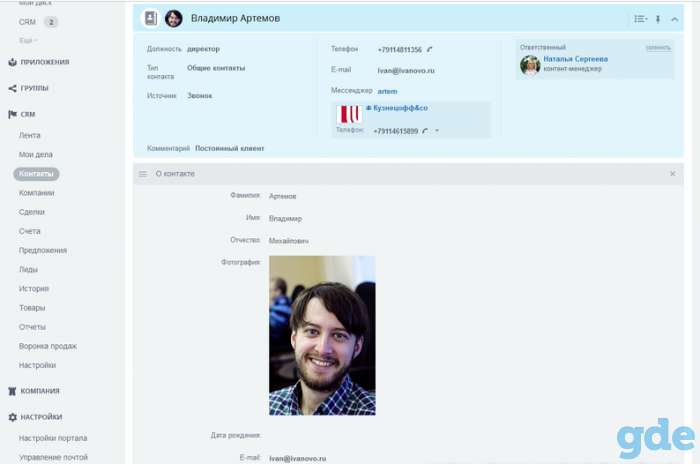Open Предложения in CRM menu
Screen dimensions: 700x464
(43, 251)
